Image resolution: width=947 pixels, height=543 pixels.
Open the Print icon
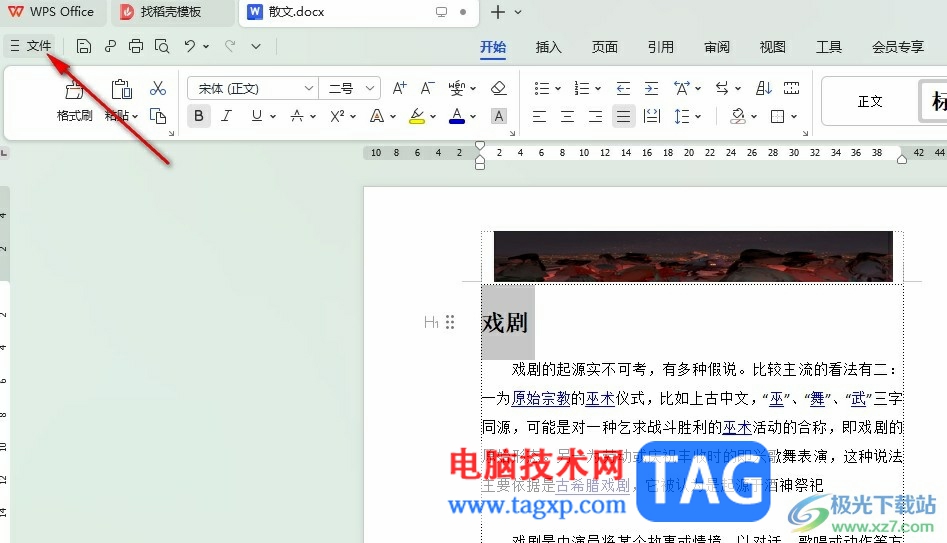click(x=136, y=47)
